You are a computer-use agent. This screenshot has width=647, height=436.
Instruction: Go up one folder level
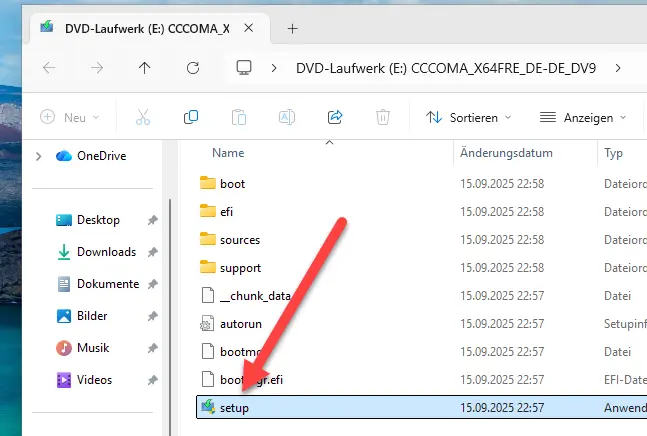145,68
